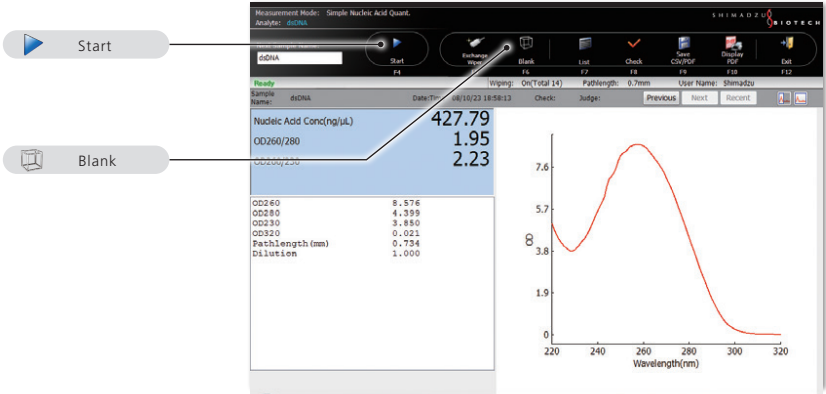826x394 pixels.
Task: Select the Blank label in the legend callout
Action: click(97, 161)
